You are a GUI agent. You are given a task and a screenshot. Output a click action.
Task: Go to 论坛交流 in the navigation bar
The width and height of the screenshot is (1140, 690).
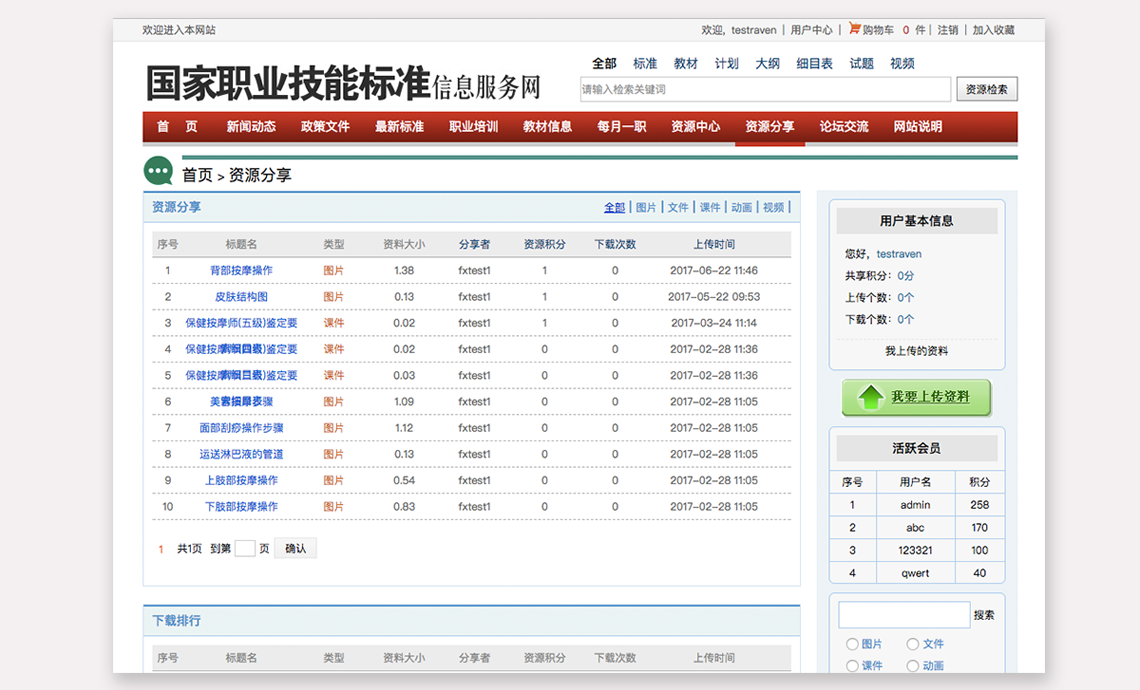coord(843,127)
